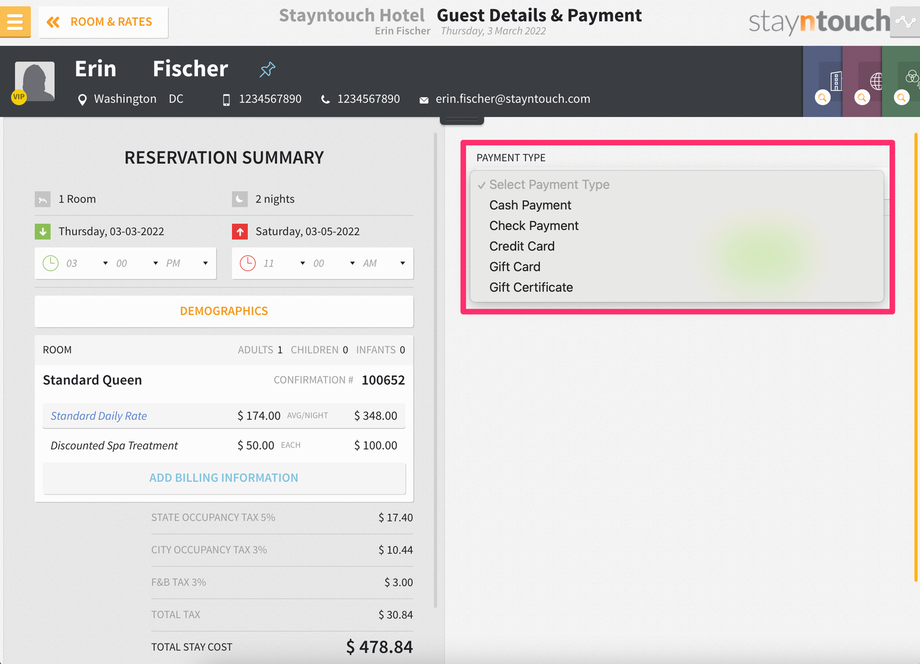Image resolution: width=920 pixels, height=664 pixels.
Task: Click the mobile phone icon in guest header
Action: [226, 100]
